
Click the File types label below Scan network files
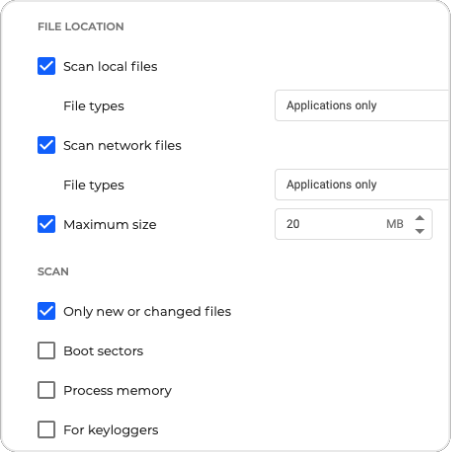[x=94, y=185]
